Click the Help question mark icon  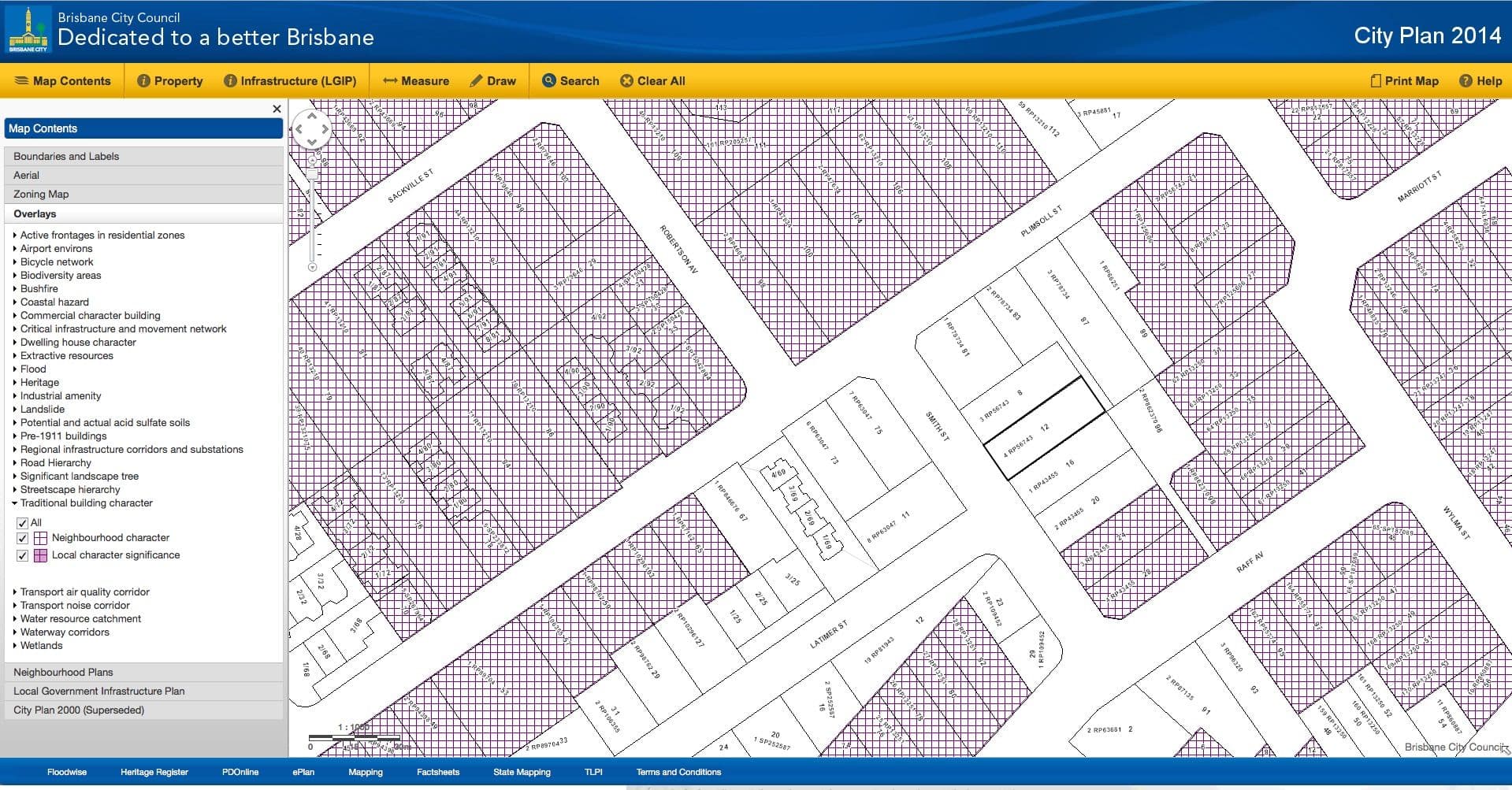[x=1466, y=81]
